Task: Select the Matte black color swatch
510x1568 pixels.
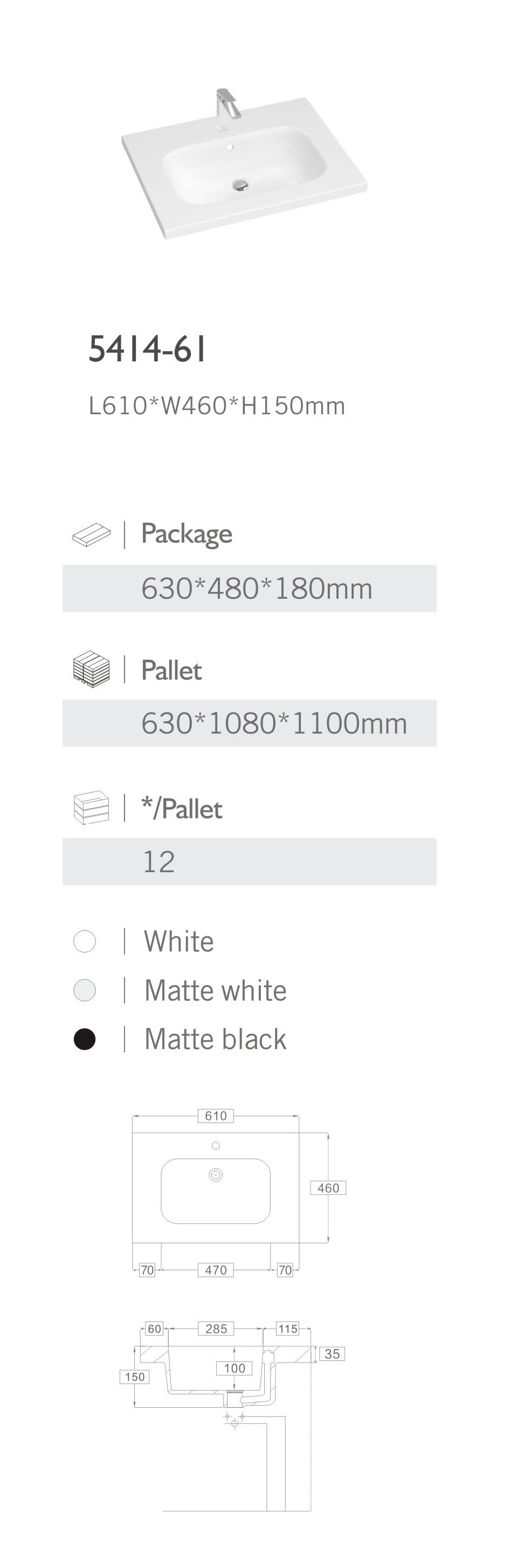Action: pos(85,1039)
